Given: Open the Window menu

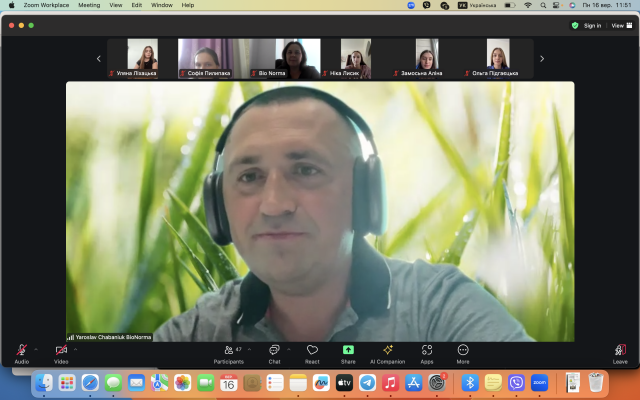Looking at the screenshot, I should 162,5.
